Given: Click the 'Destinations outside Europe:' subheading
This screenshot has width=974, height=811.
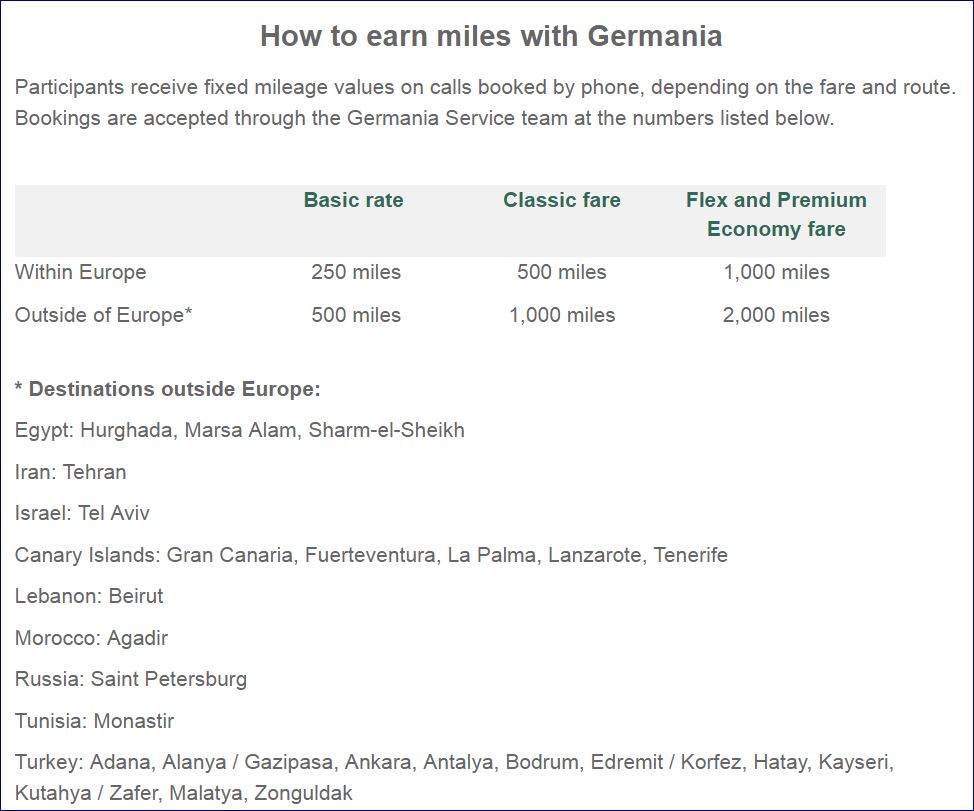Looking at the screenshot, I should point(168,389).
